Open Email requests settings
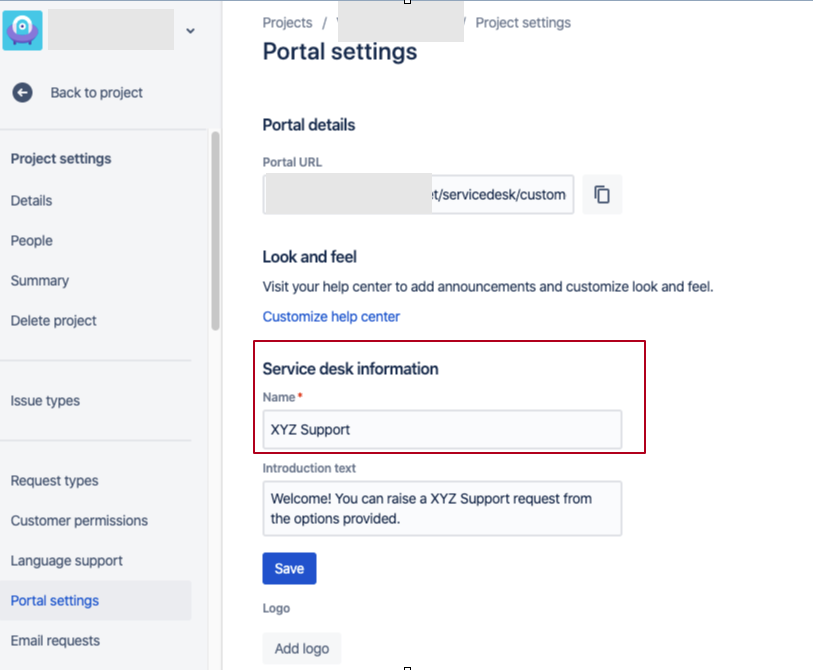This screenshot has height=670, width=813. 55,640
